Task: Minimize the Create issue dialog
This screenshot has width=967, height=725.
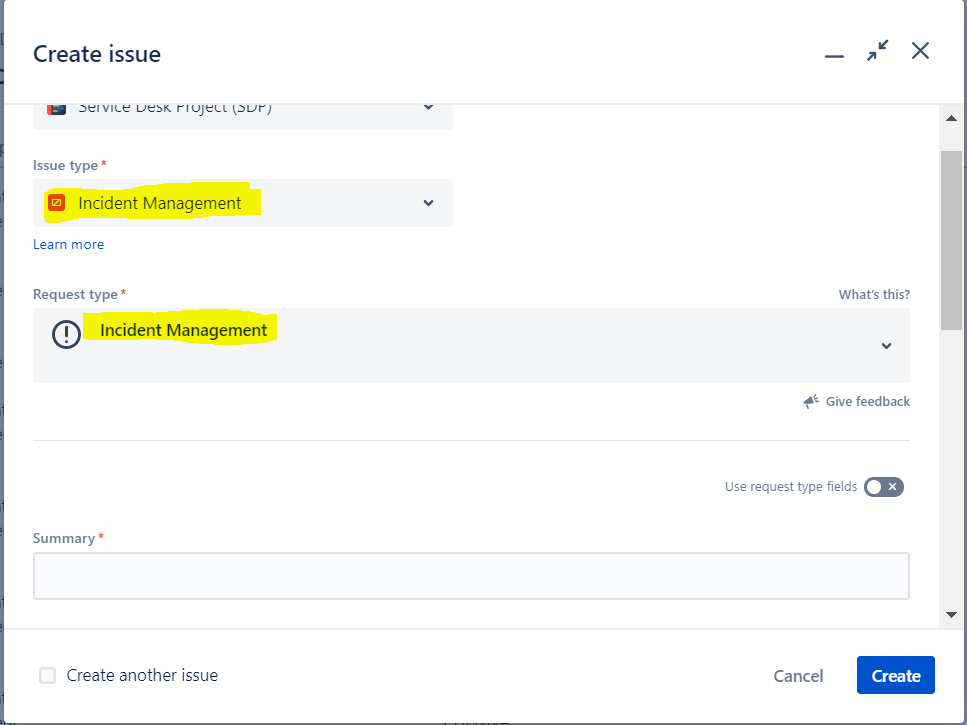Action: [834, 55]
